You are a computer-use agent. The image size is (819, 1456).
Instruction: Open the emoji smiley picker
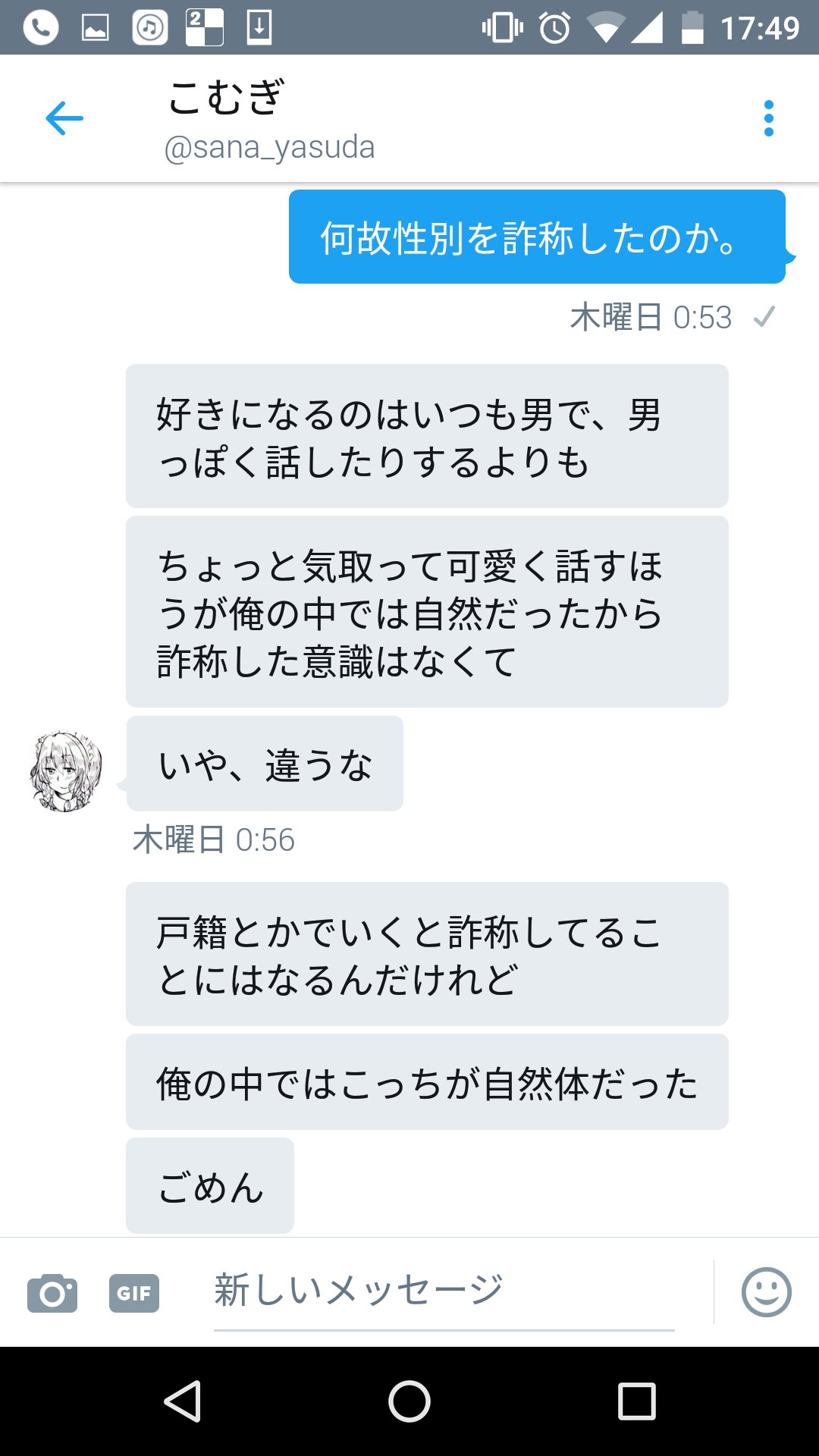coord(766,1292)
